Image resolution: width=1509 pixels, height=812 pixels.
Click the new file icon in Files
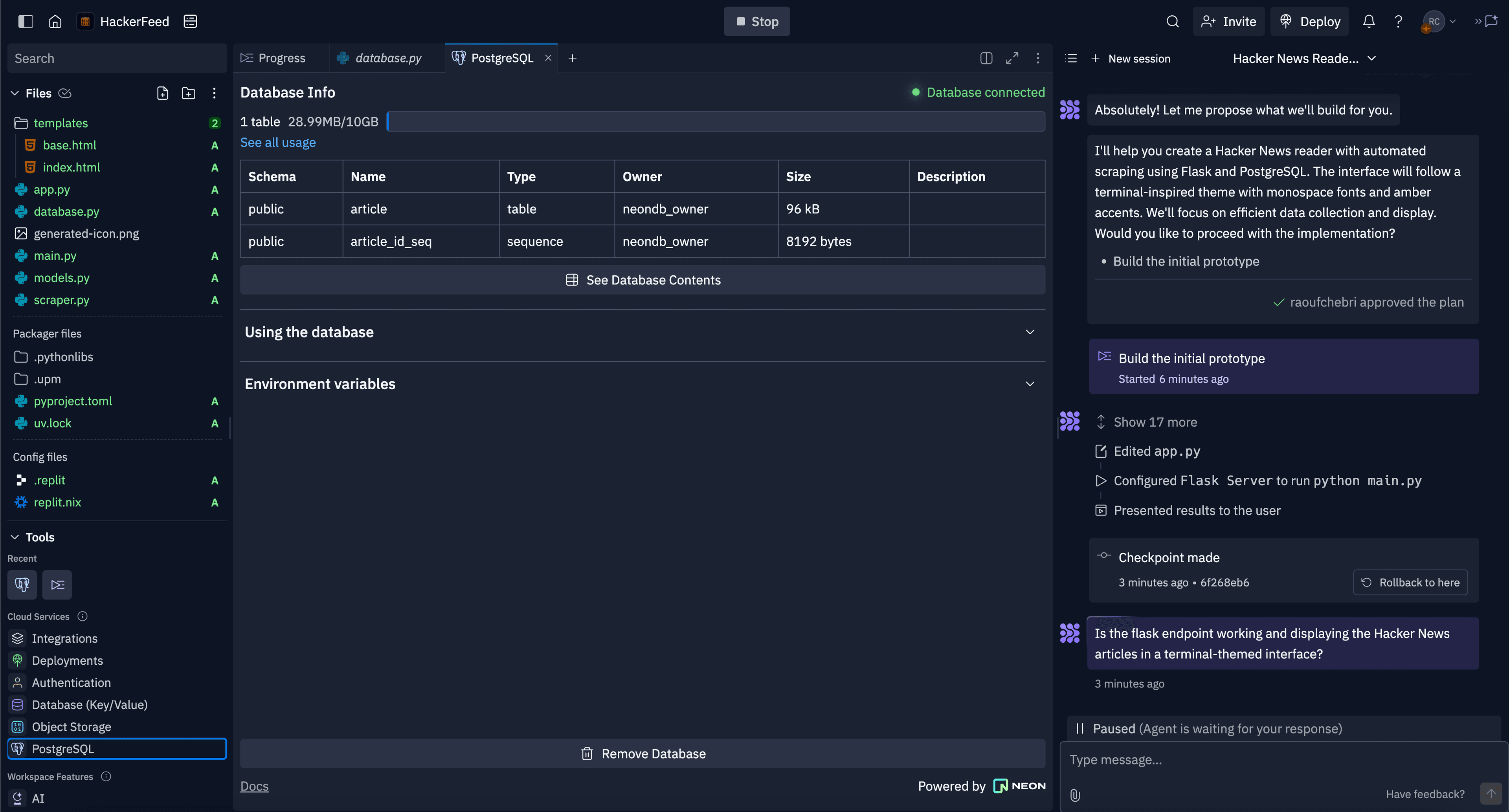tap(162, 93)
